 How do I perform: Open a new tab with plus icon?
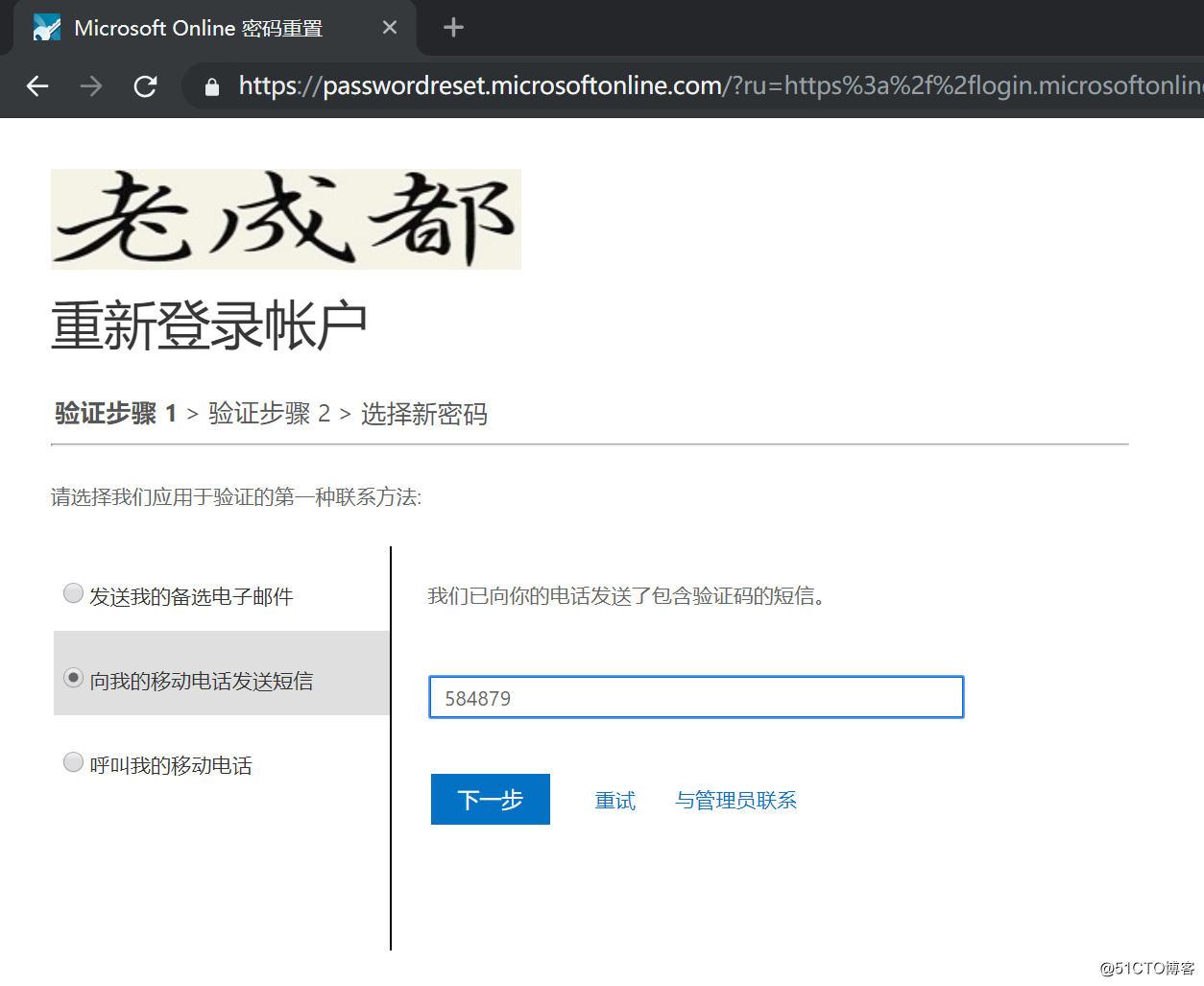click(453, 28)
